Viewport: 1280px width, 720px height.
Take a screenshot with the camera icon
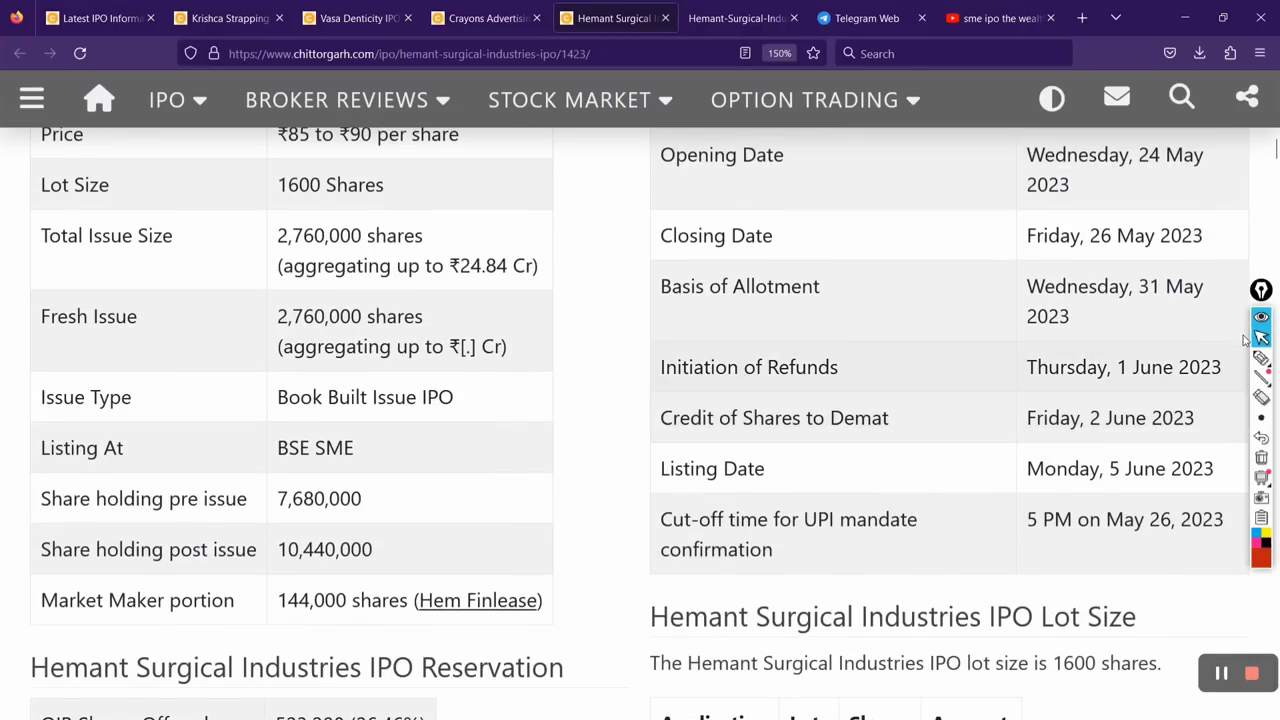[1261, 498]
